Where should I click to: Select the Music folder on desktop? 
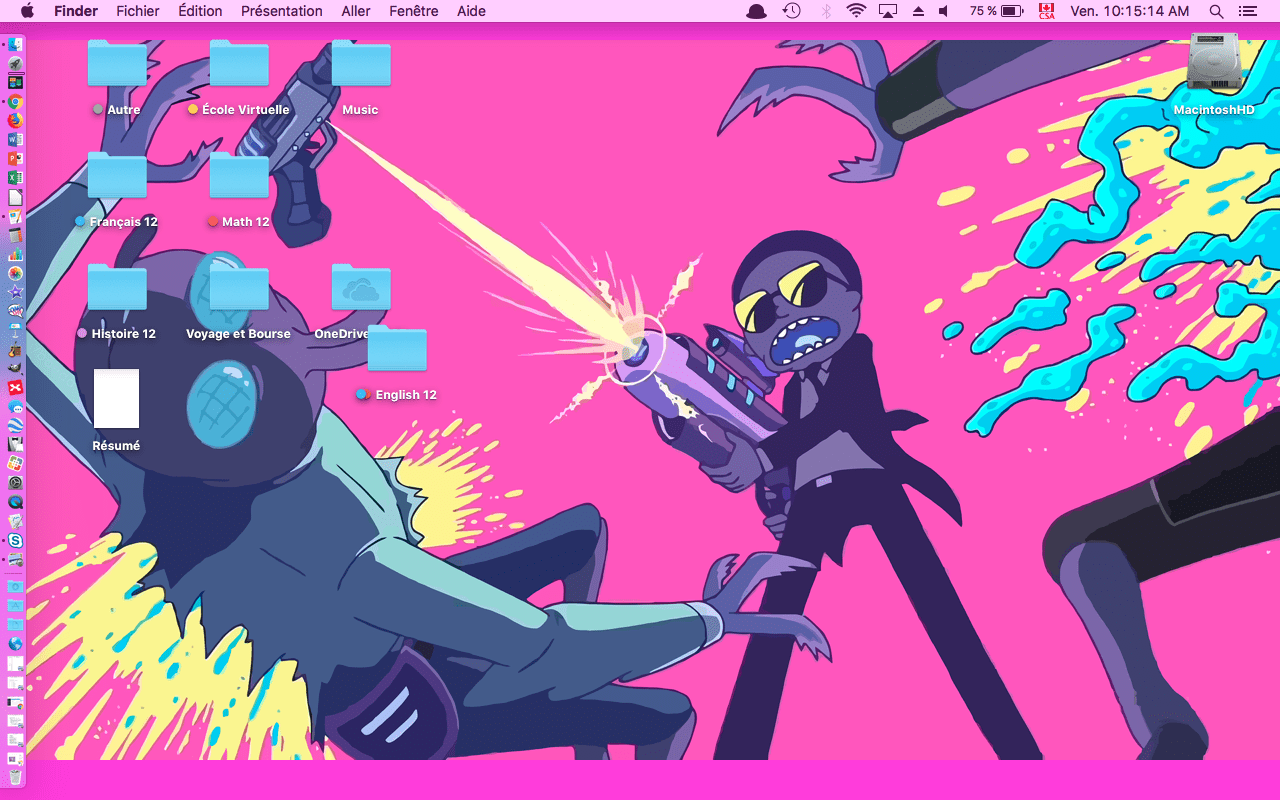[360, 78]
